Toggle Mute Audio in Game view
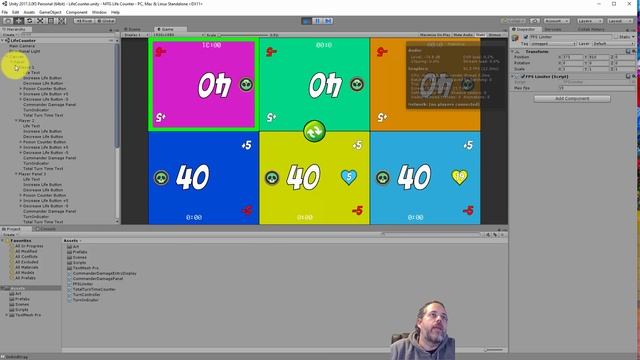The width and height of the screenshot is (640, 360). tap(463, 35)
